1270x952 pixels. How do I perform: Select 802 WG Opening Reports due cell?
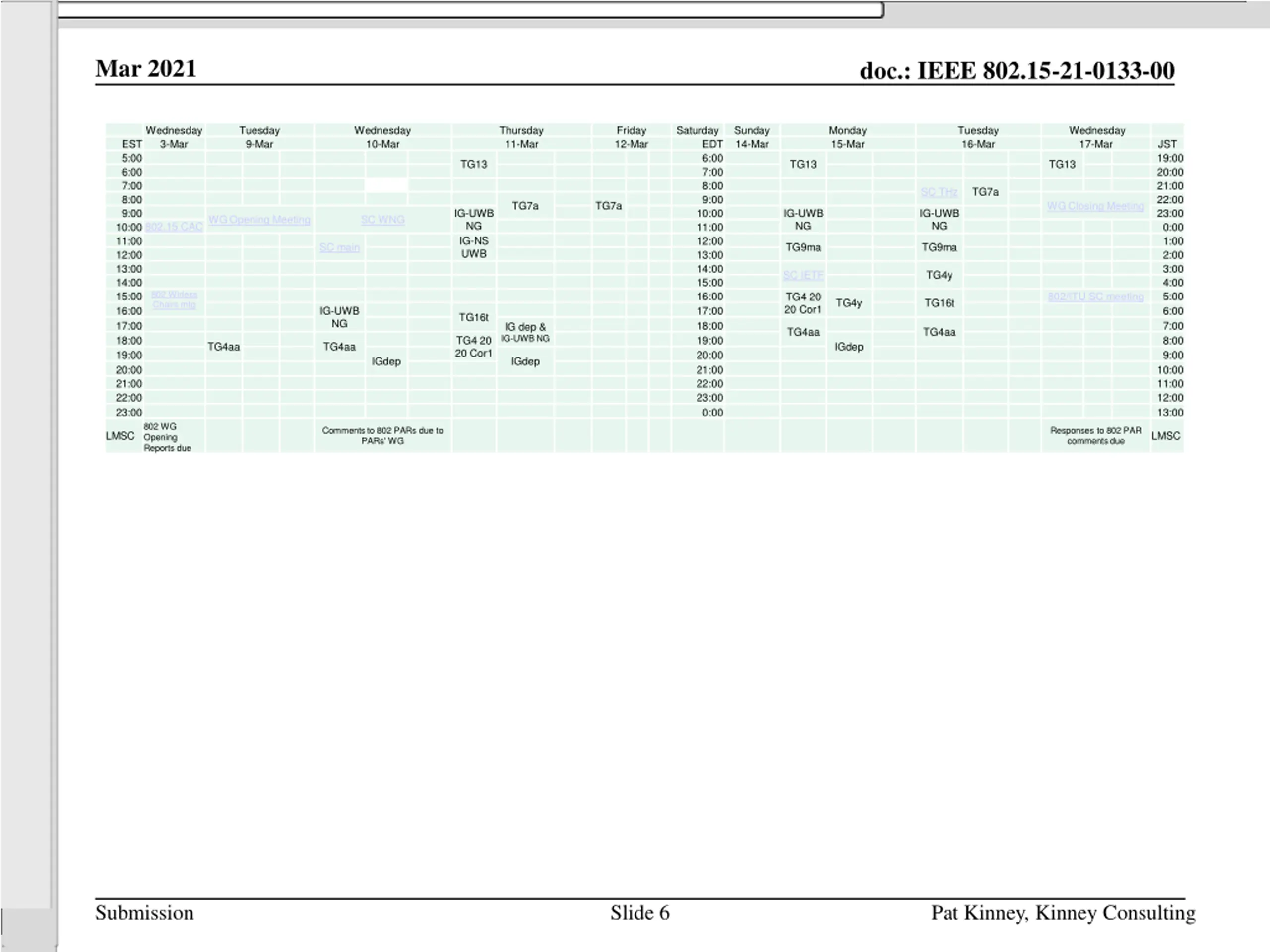167,437
